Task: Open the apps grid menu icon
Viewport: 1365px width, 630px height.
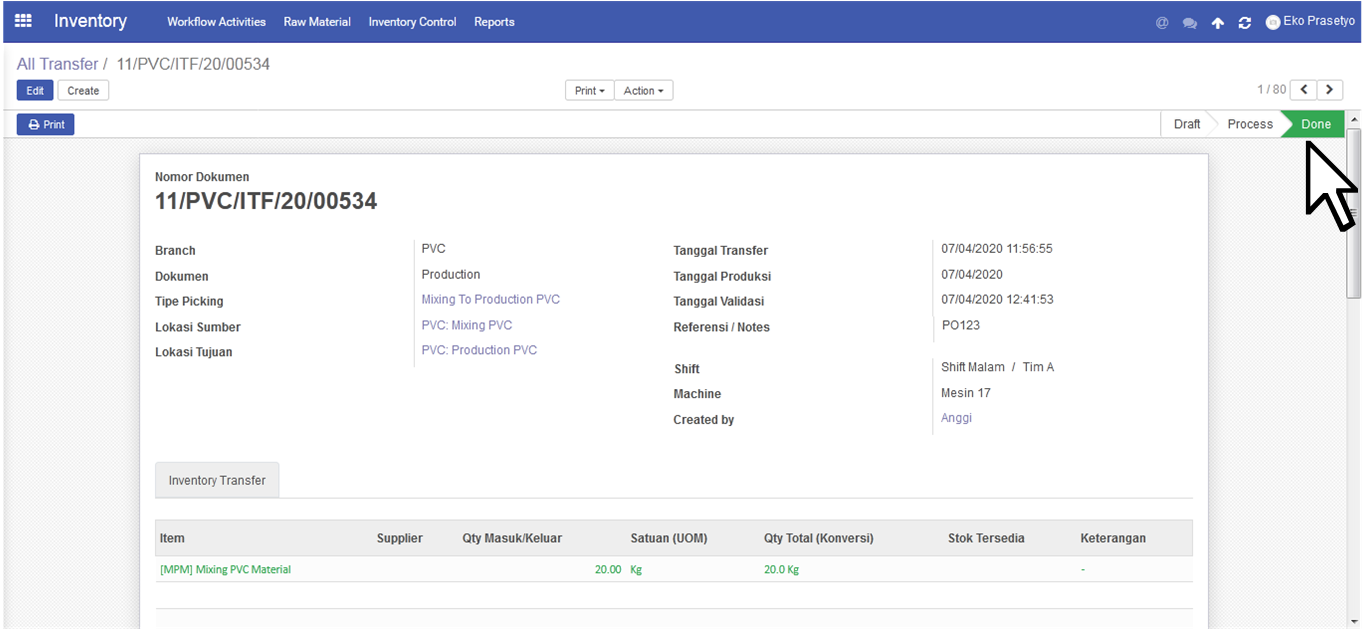Action: (23, 21)
